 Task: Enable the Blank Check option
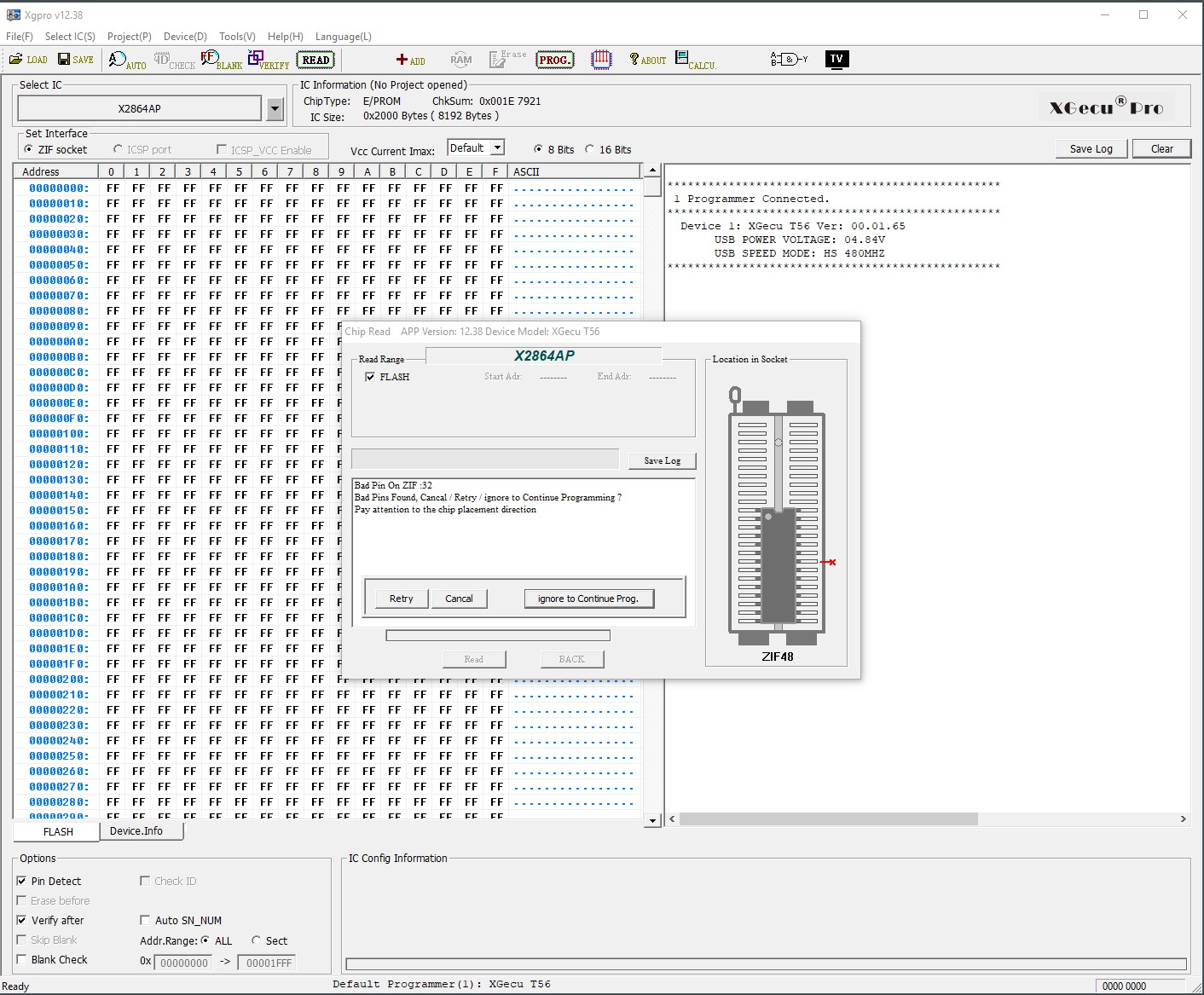[x=22, y=959]
